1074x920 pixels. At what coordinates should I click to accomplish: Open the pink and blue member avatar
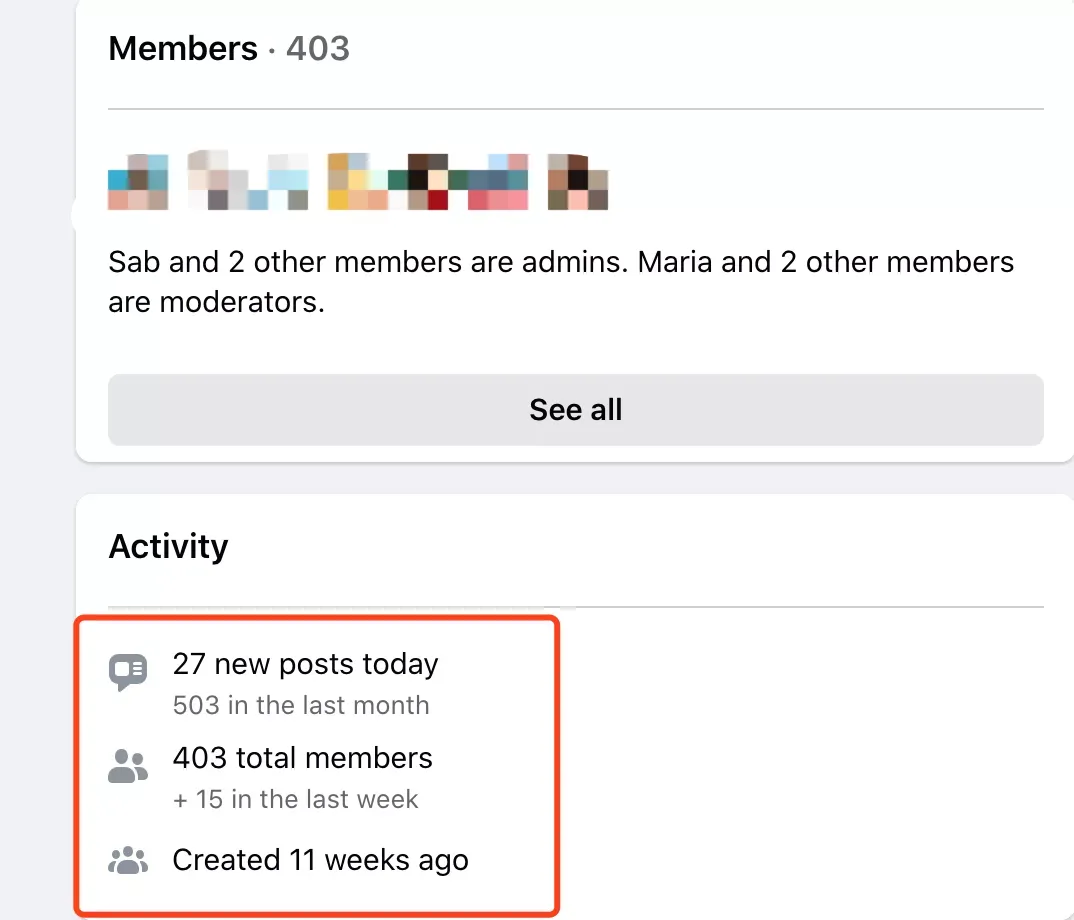tap(498, 182)
